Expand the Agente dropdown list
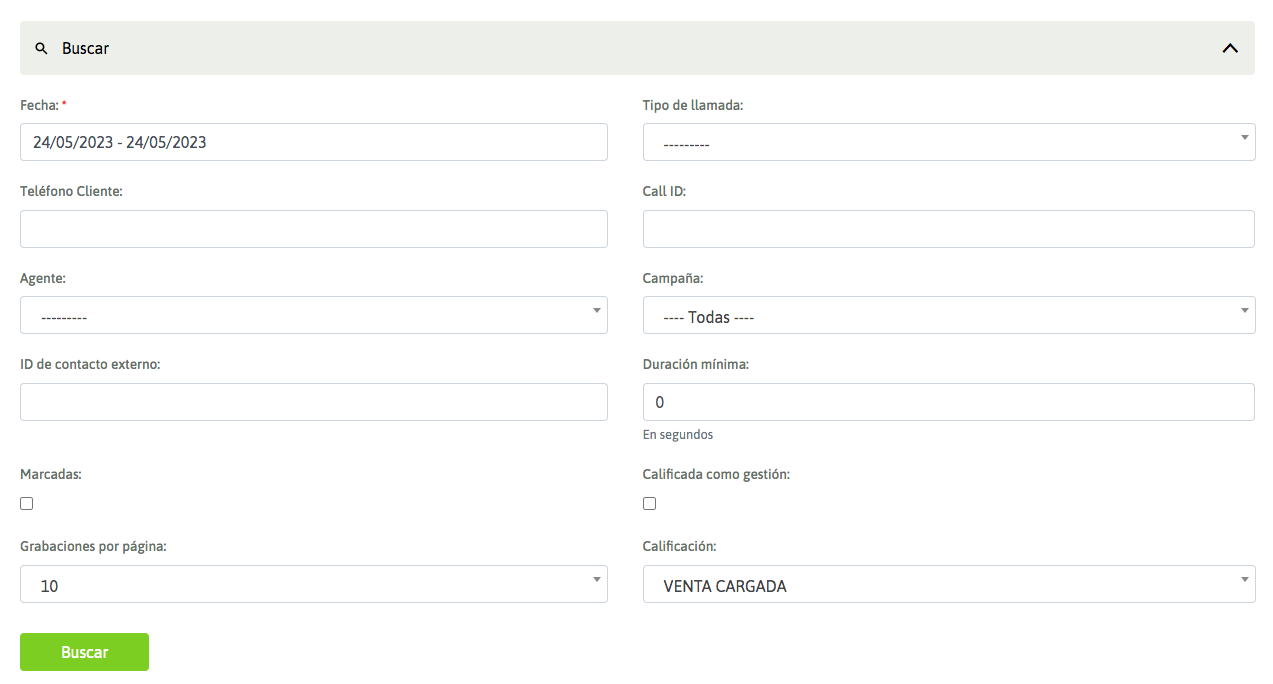Viewport: 1273px width, 684px height. [x=313, y=315]
